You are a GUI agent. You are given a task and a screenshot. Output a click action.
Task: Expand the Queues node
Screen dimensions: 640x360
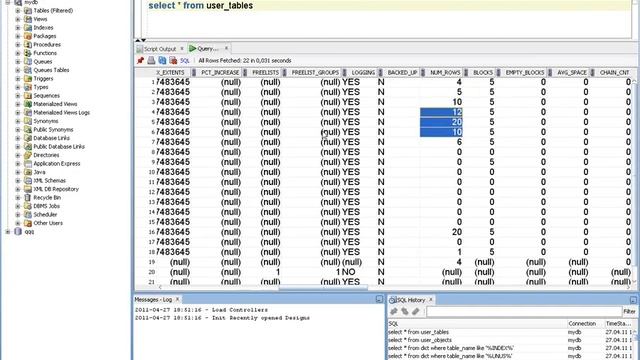[x=18, y=62]
